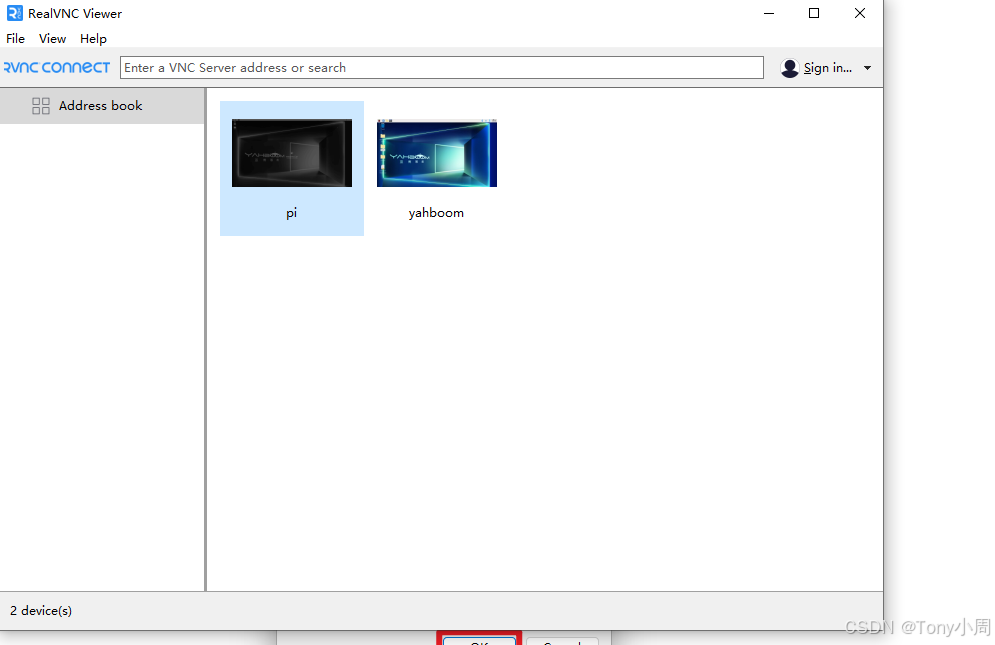The image size is (995, 645).
Task: Click the pi device label
Action: tap(291, 213)
